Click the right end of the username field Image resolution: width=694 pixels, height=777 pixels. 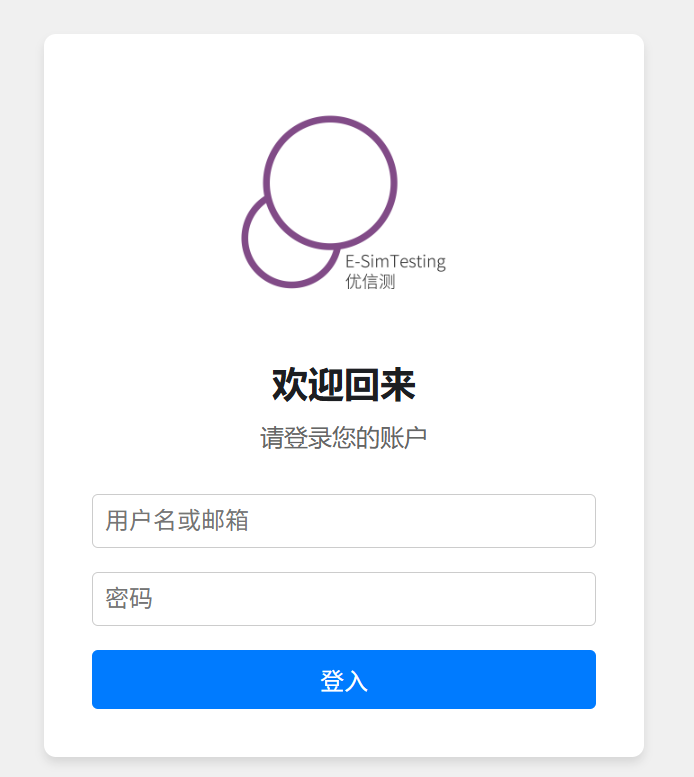pos(580,521)
